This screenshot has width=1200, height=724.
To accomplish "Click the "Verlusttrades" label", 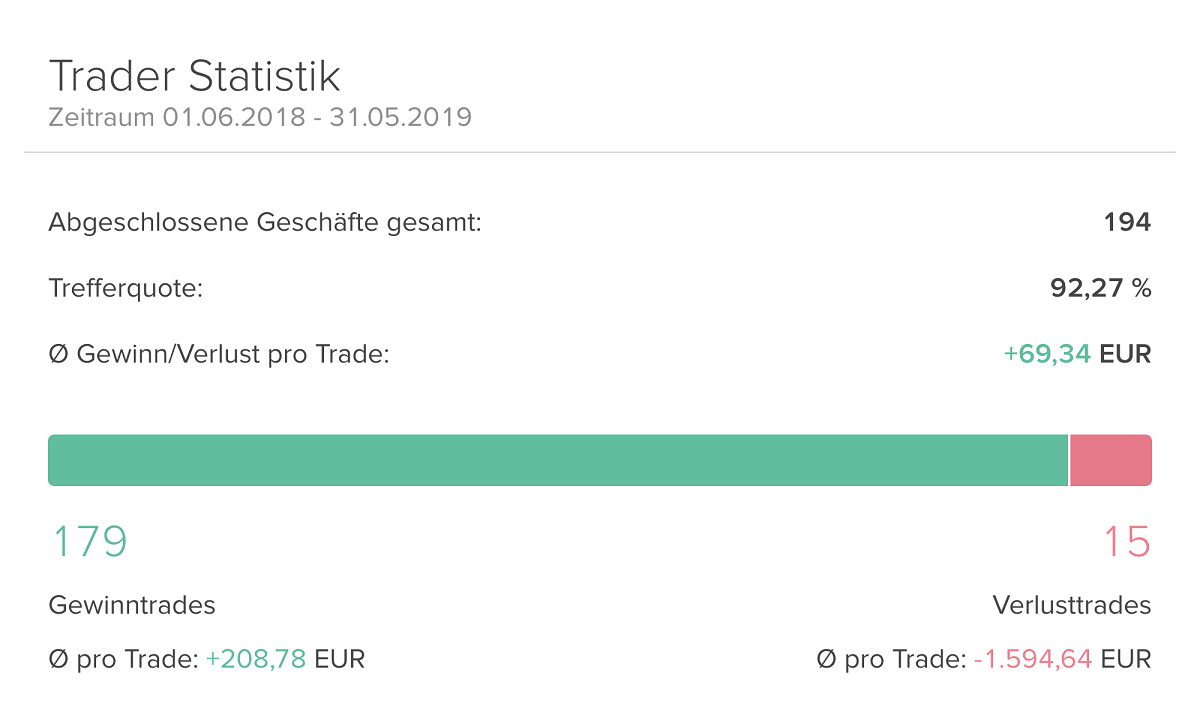I will [x=1072, y=605].
